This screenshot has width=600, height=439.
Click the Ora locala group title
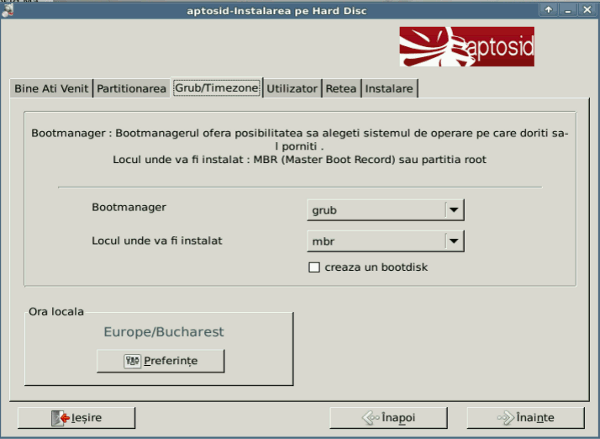(x=56, y=312)
